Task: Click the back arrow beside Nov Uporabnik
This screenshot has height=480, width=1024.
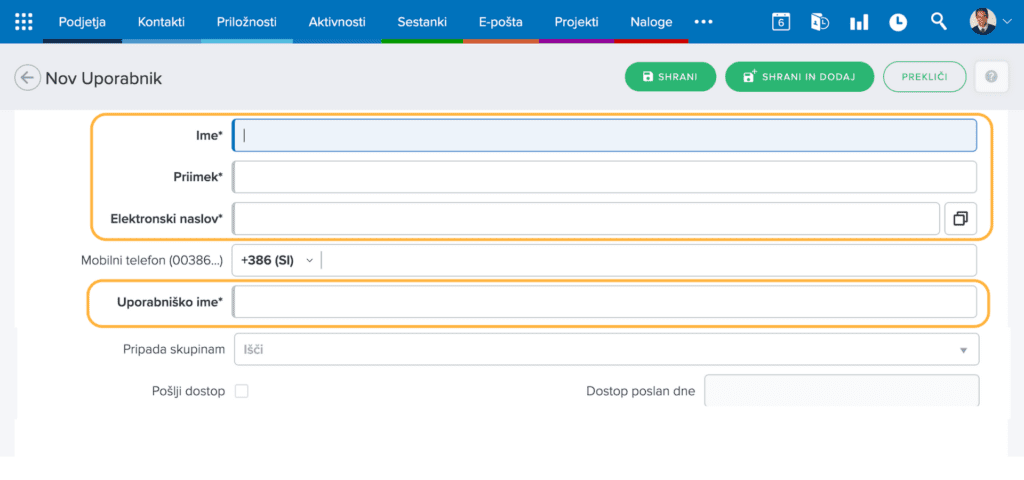Action: [27, 78]
